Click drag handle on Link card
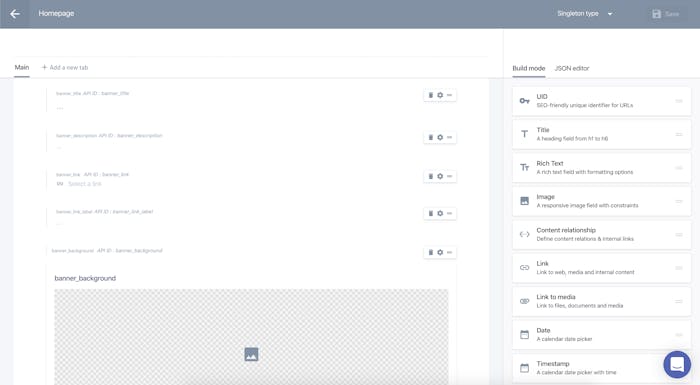 tap(679, 268)
